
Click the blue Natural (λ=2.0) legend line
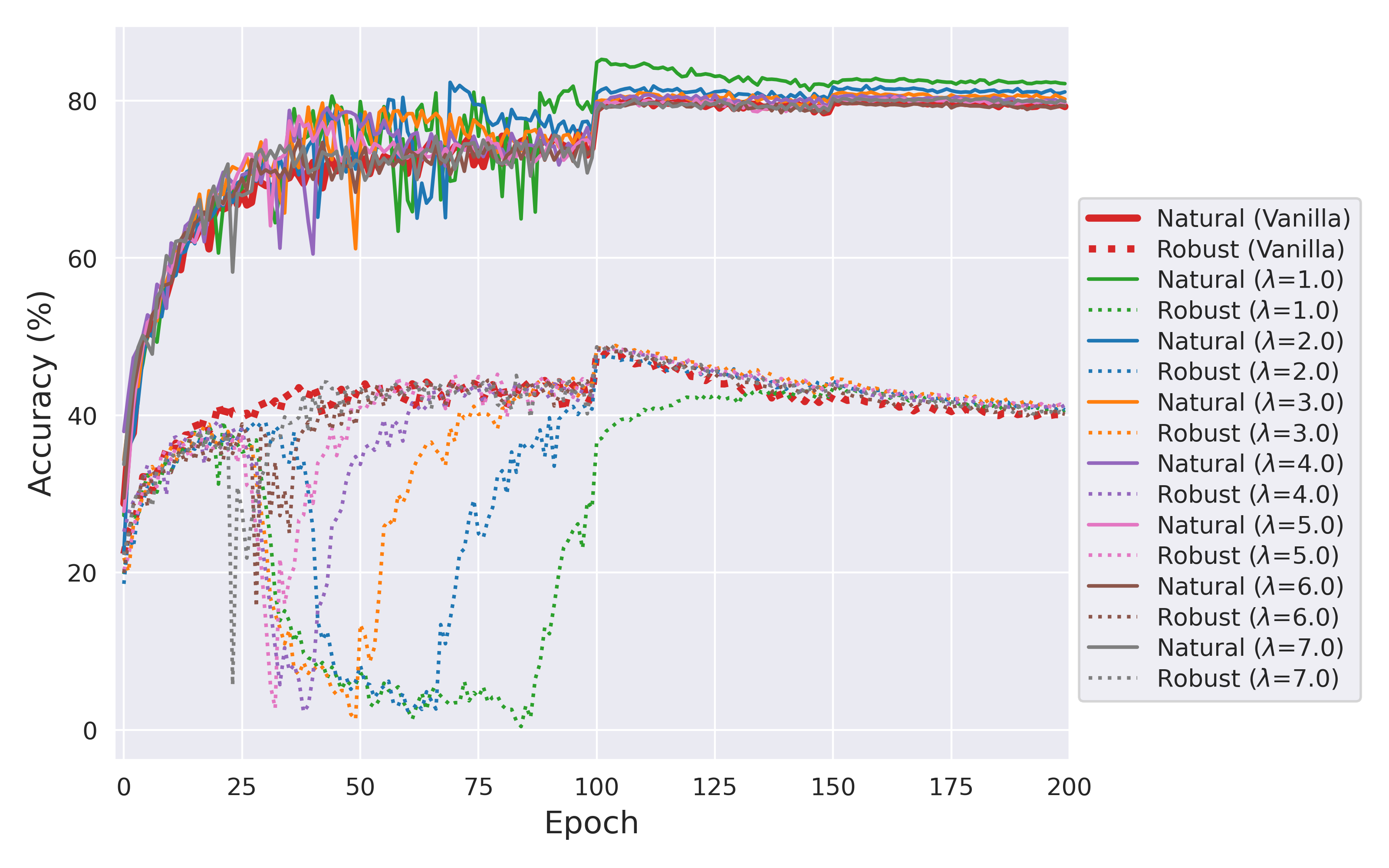(x=1113, y=341)
